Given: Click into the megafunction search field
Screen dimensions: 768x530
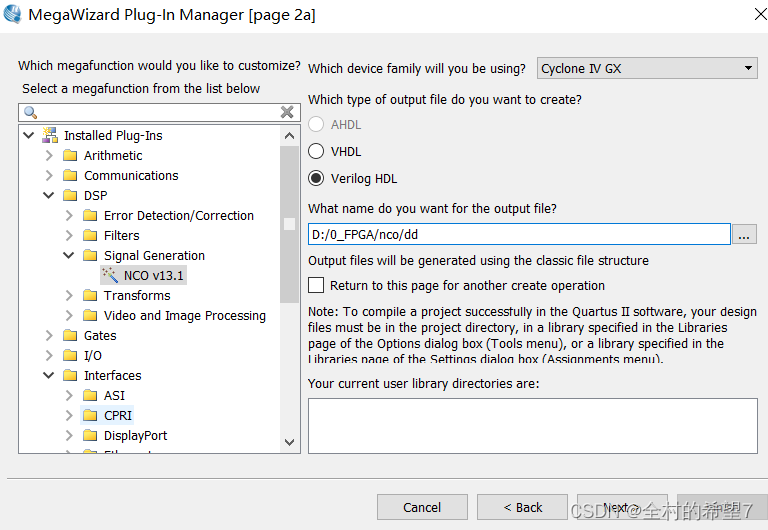Looking at the screenshot, I should click(159, 113).
